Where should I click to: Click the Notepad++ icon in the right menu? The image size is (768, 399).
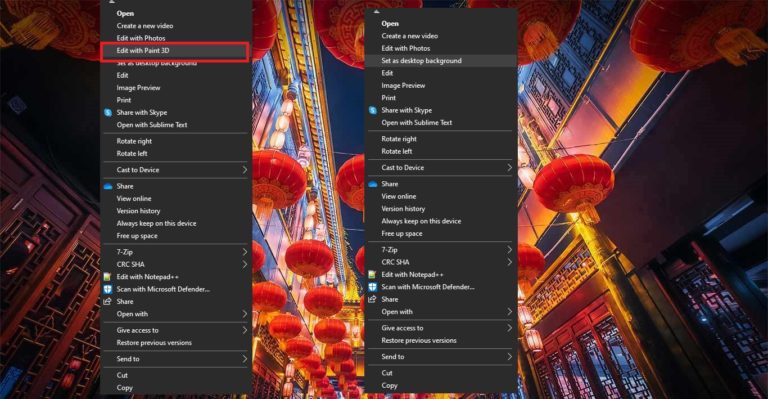(x=373, y=275)
